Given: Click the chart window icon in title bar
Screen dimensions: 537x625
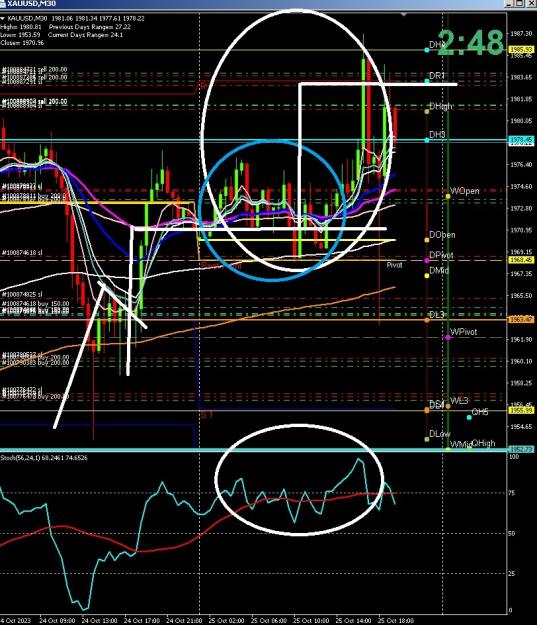Looking at the screenshot, I should coord(2,4).
